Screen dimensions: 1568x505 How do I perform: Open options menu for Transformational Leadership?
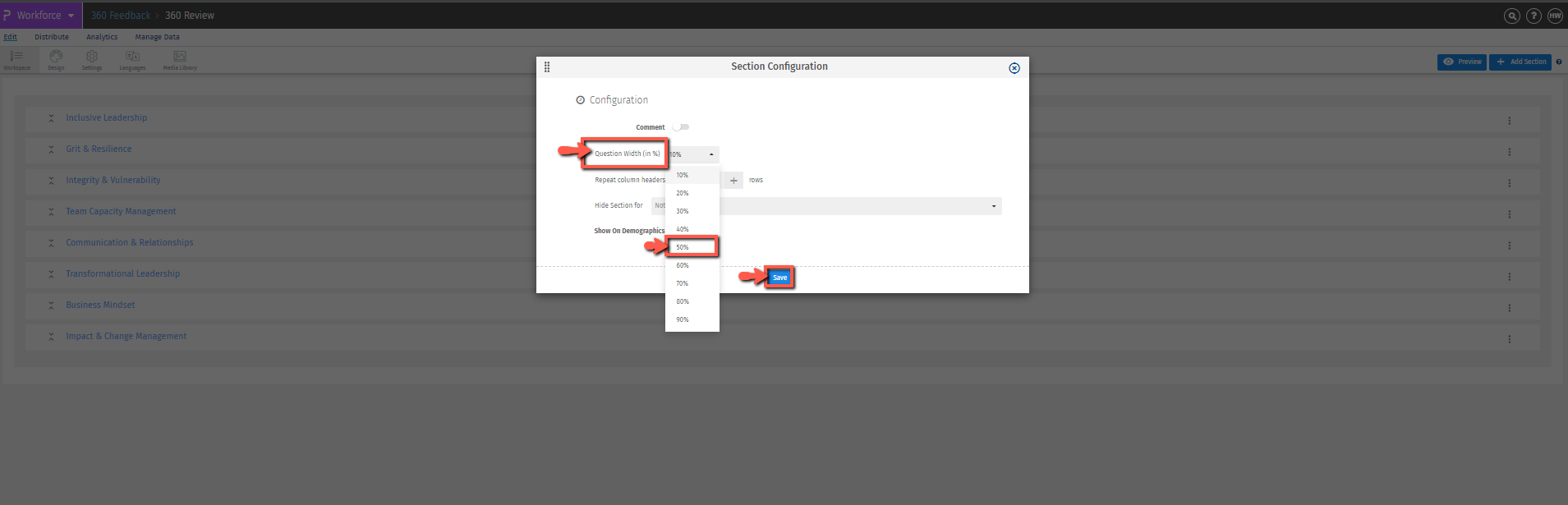click(x=1509, y=277)
